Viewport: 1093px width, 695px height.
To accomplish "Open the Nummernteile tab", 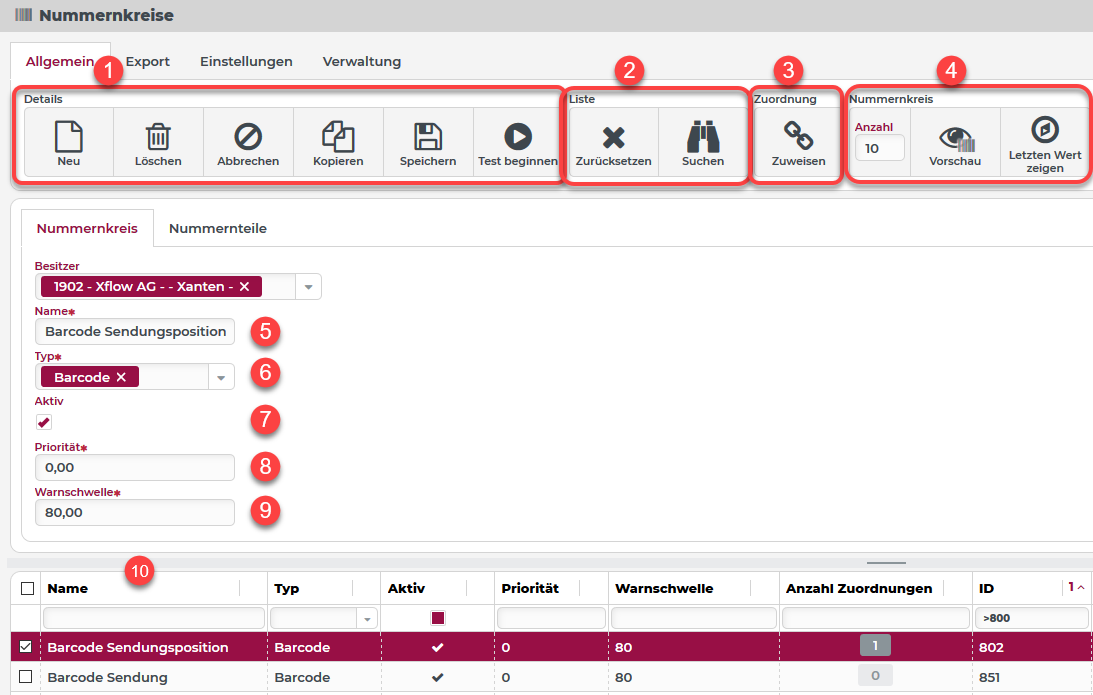I will (217, 229).
